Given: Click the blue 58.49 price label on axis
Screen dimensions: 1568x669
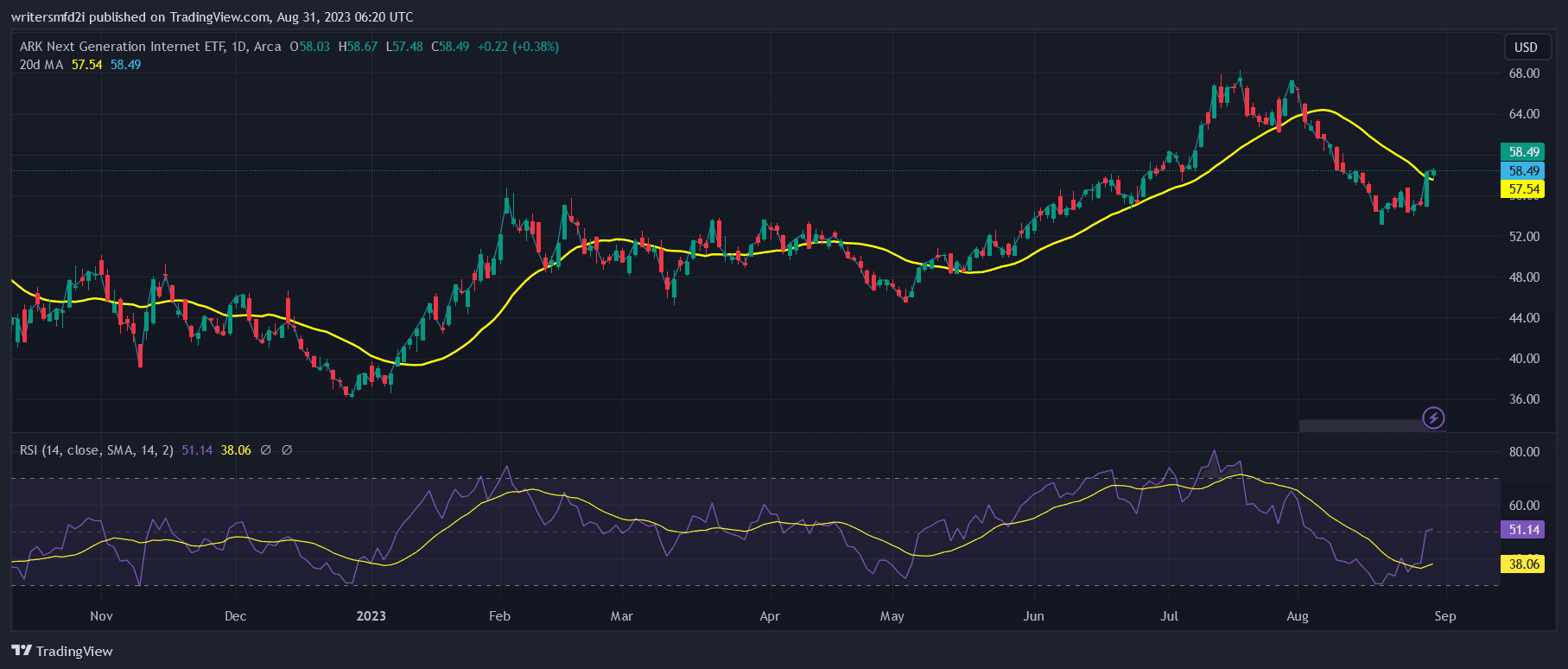Looking at the screenshot, I should [x=1524, y=170].
